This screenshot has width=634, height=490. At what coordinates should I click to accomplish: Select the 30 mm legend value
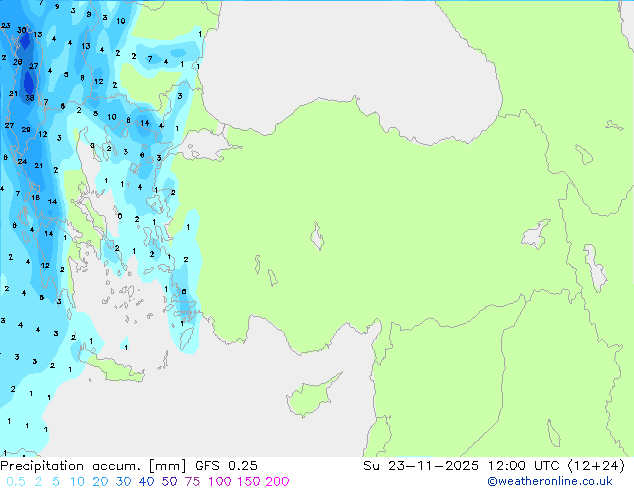click(123, 482)
